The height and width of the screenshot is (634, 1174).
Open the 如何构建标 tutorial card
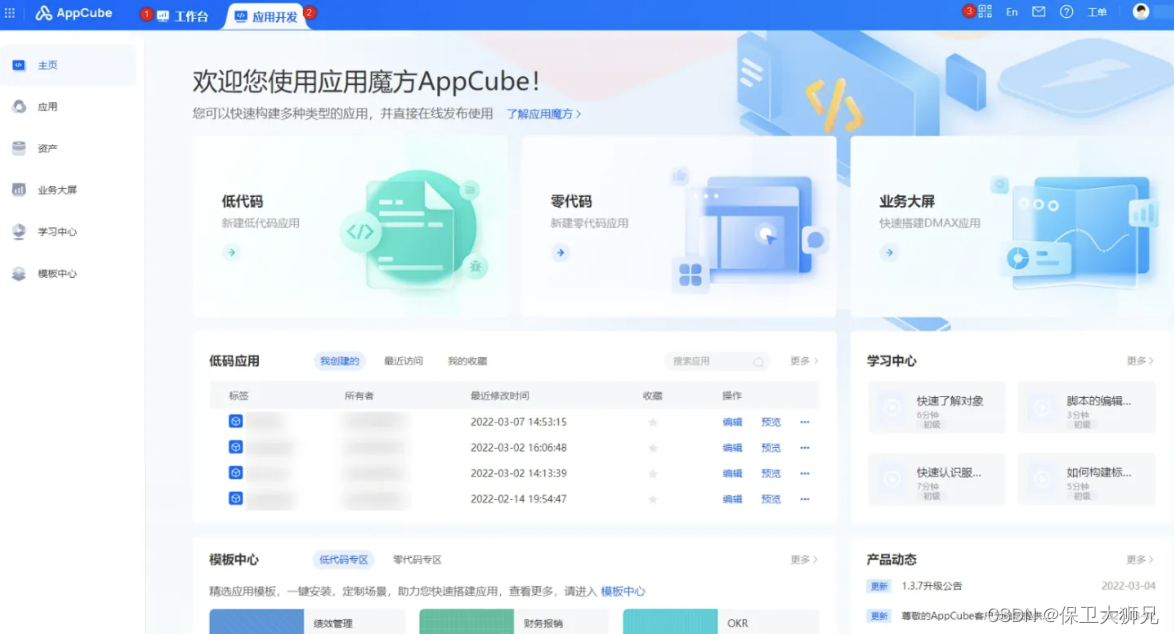tap(1086, 479)
